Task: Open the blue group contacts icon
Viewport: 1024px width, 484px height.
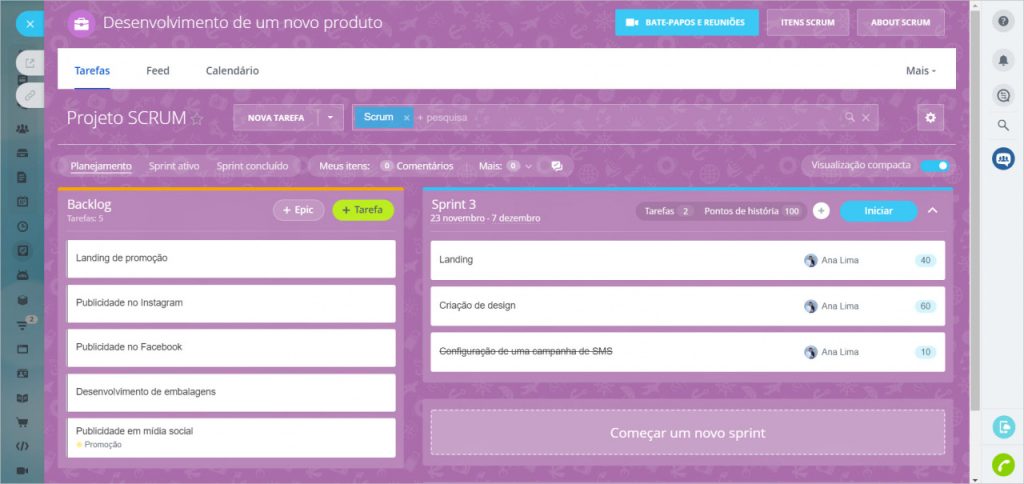Action: pyautogui.click(x=1003, y=159)
